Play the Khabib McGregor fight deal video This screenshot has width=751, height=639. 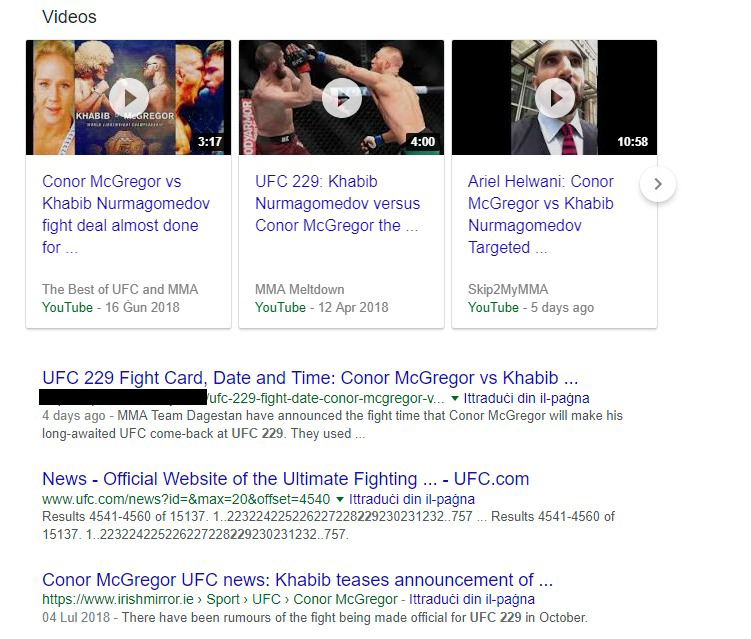click(128, 98)
